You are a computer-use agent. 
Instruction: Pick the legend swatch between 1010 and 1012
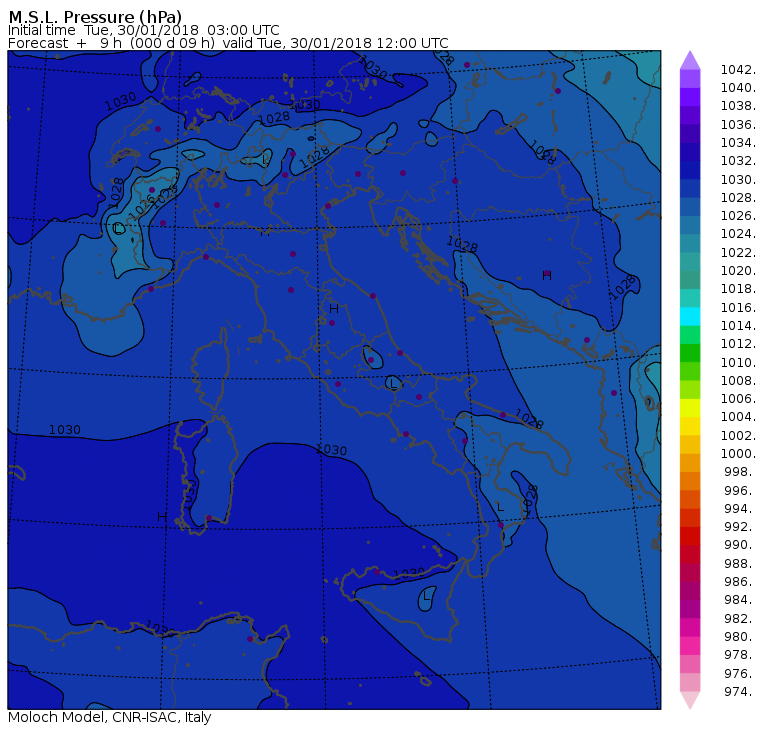coord(690,353)
